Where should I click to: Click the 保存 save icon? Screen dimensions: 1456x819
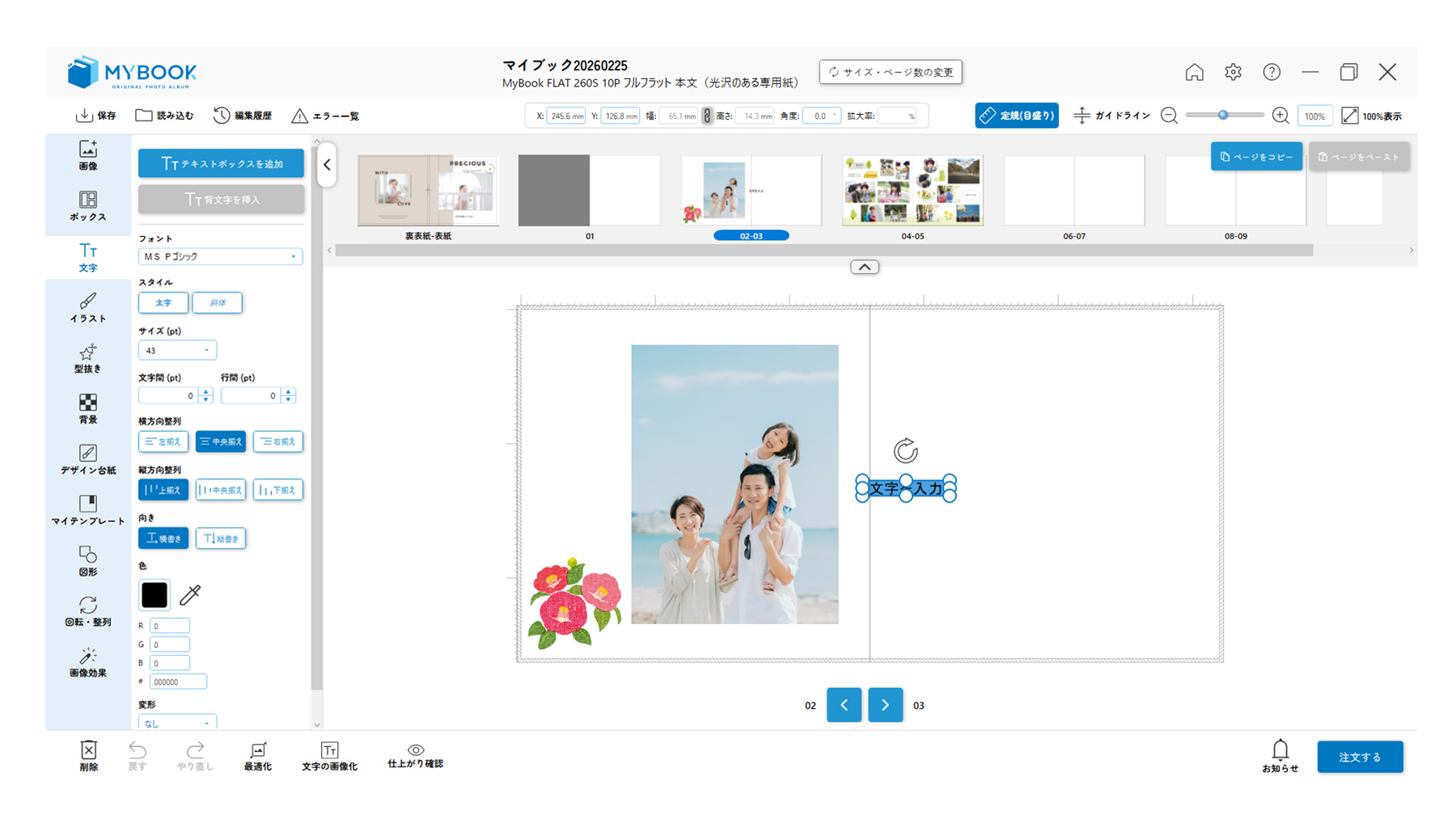[x=84, y=116]
